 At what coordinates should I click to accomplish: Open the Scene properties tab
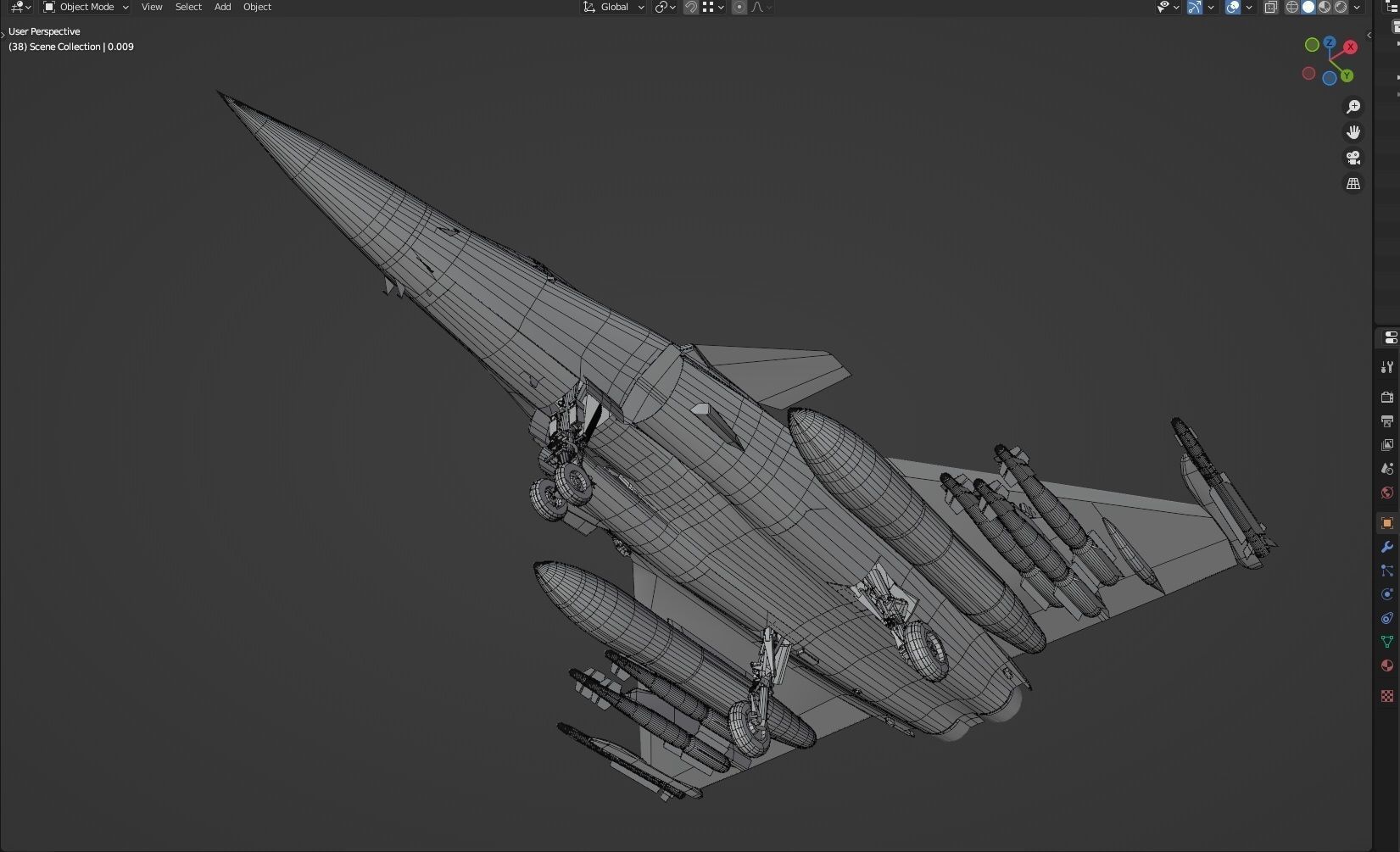(x=1387, y=468)
